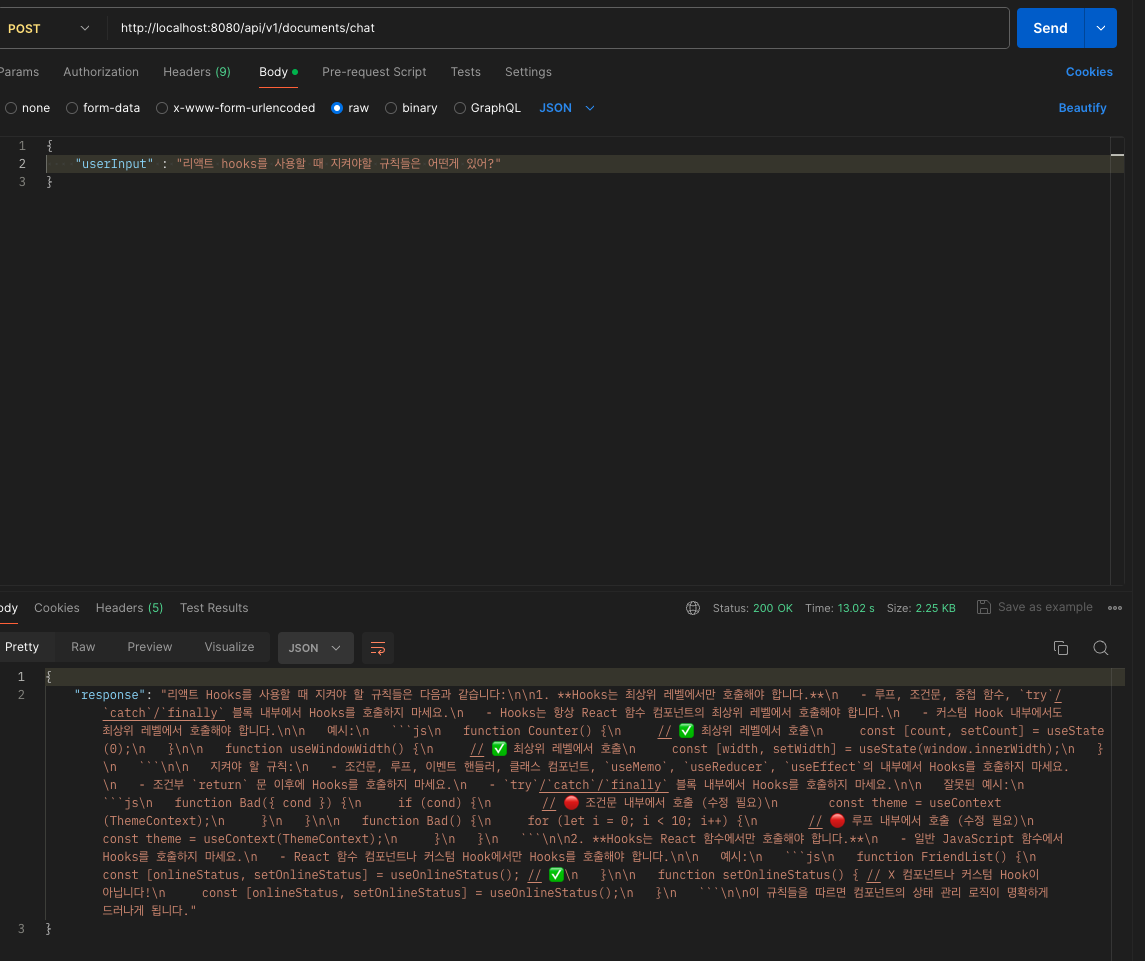
Task: Open the Params tab
Action: (x=19, y=72)
